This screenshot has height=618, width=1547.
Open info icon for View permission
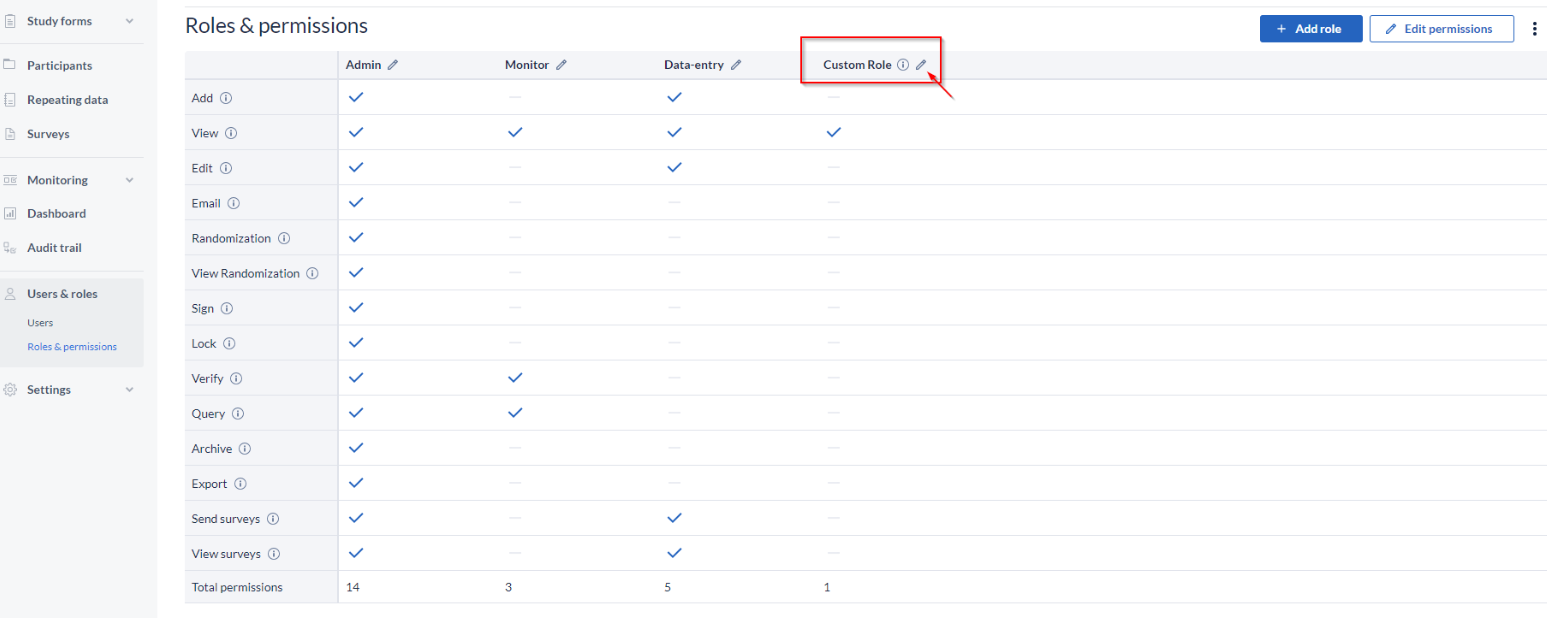pos(231,133)
